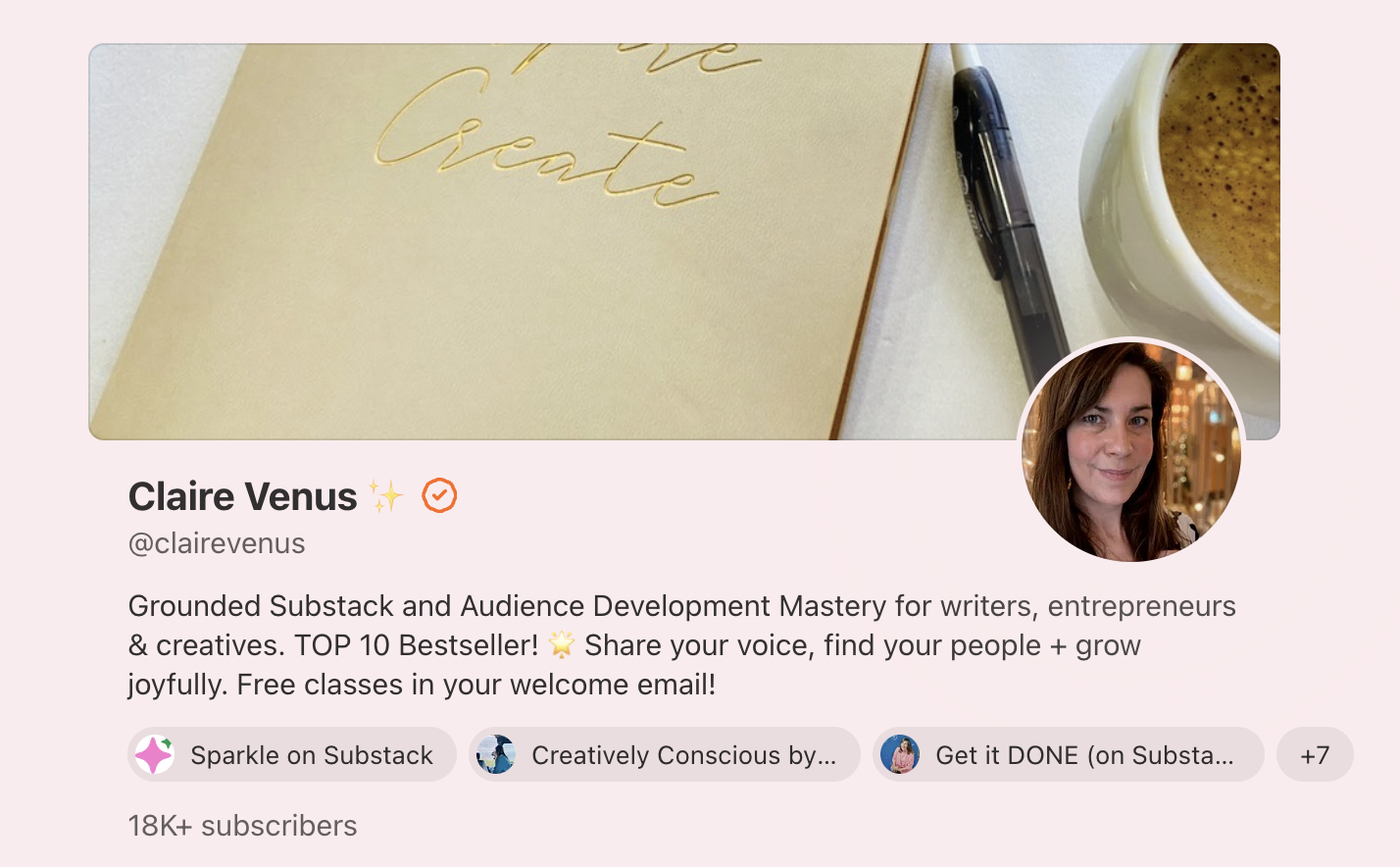Click the Claire Venus profile name
Image resolution: width=1400 pixels, height=867 pixels.
(242, 496)
